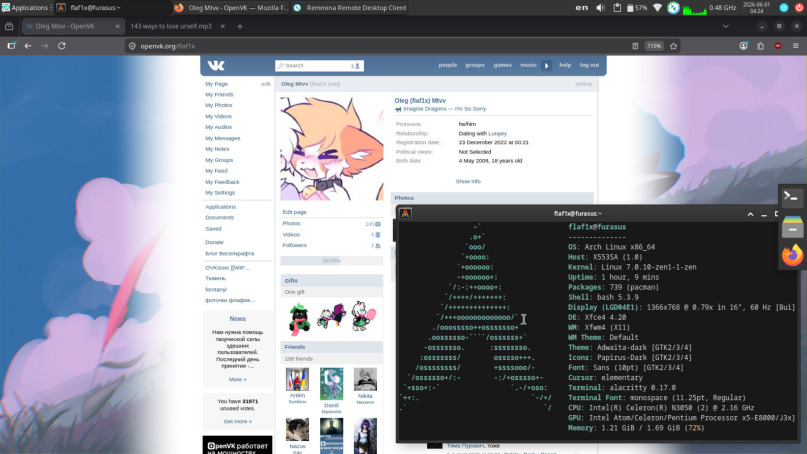
Task: Go back in Firefox history
Action: [28, 46]
